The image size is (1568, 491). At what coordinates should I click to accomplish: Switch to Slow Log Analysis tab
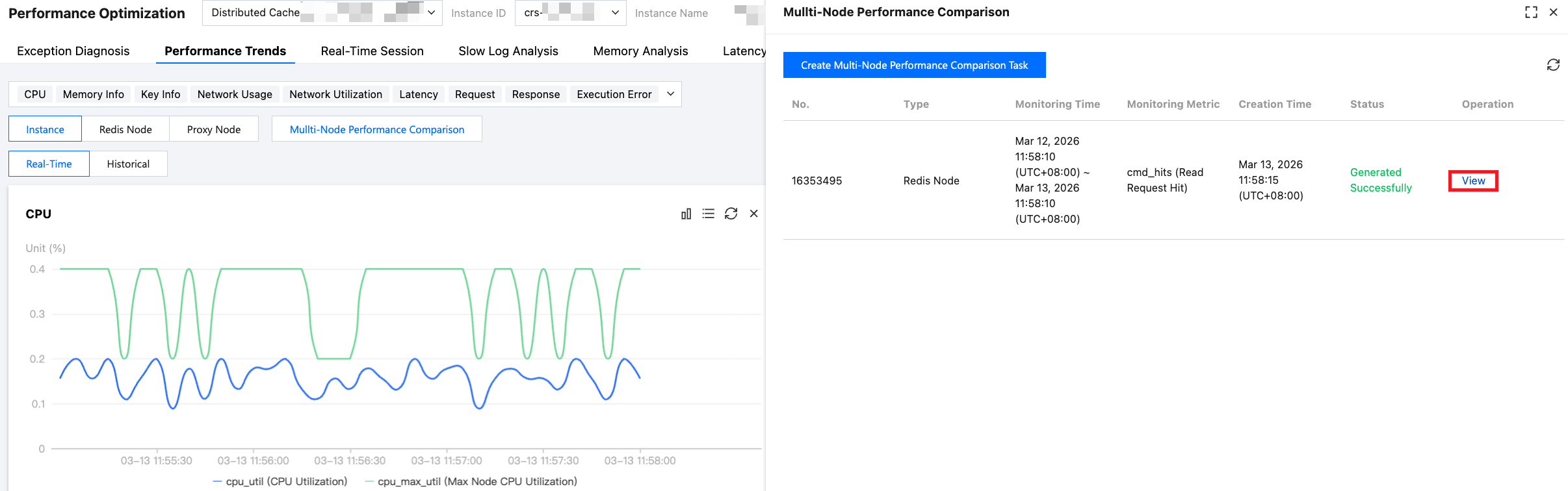tap(508, 51)
